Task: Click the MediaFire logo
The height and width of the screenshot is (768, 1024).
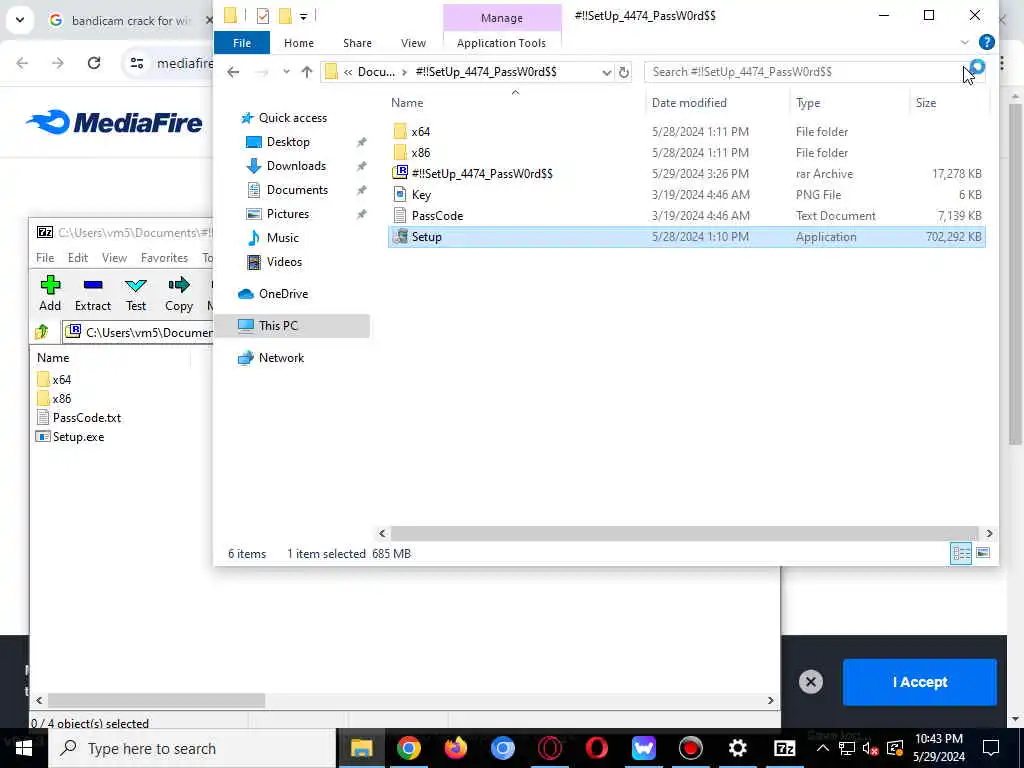Action: coord(114,122)
